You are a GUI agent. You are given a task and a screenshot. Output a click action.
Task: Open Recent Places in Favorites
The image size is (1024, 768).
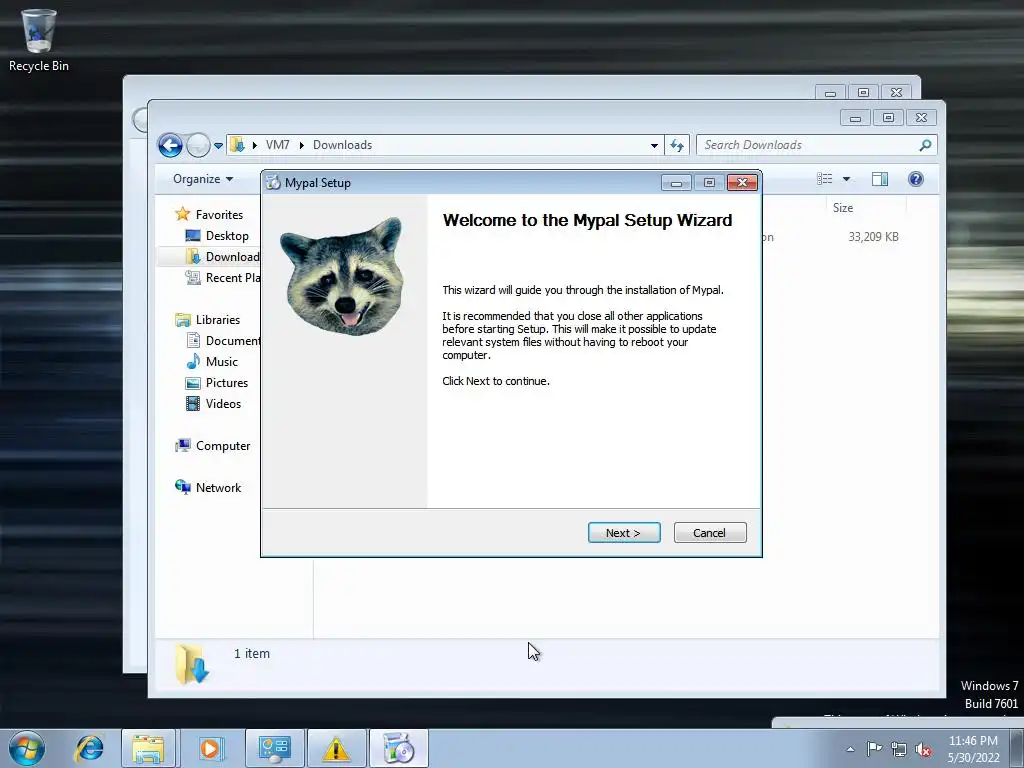tap(232, 278)
